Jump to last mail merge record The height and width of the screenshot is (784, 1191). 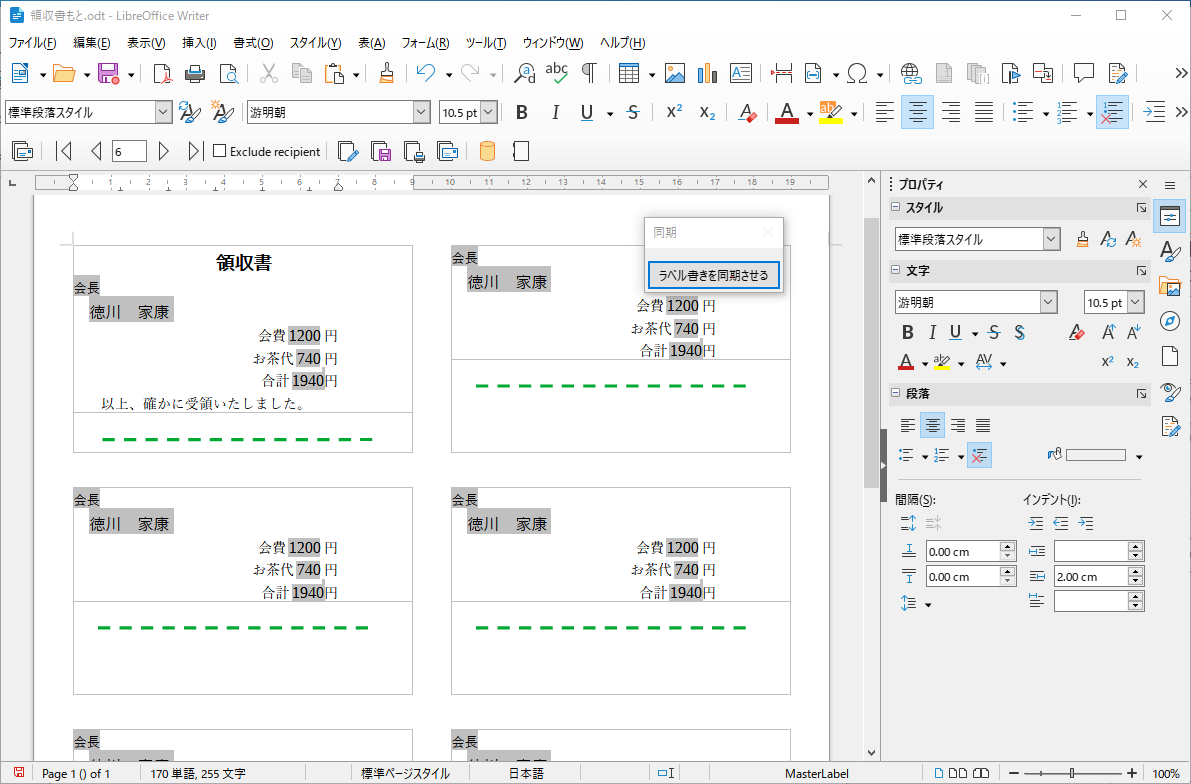(194, 151)
